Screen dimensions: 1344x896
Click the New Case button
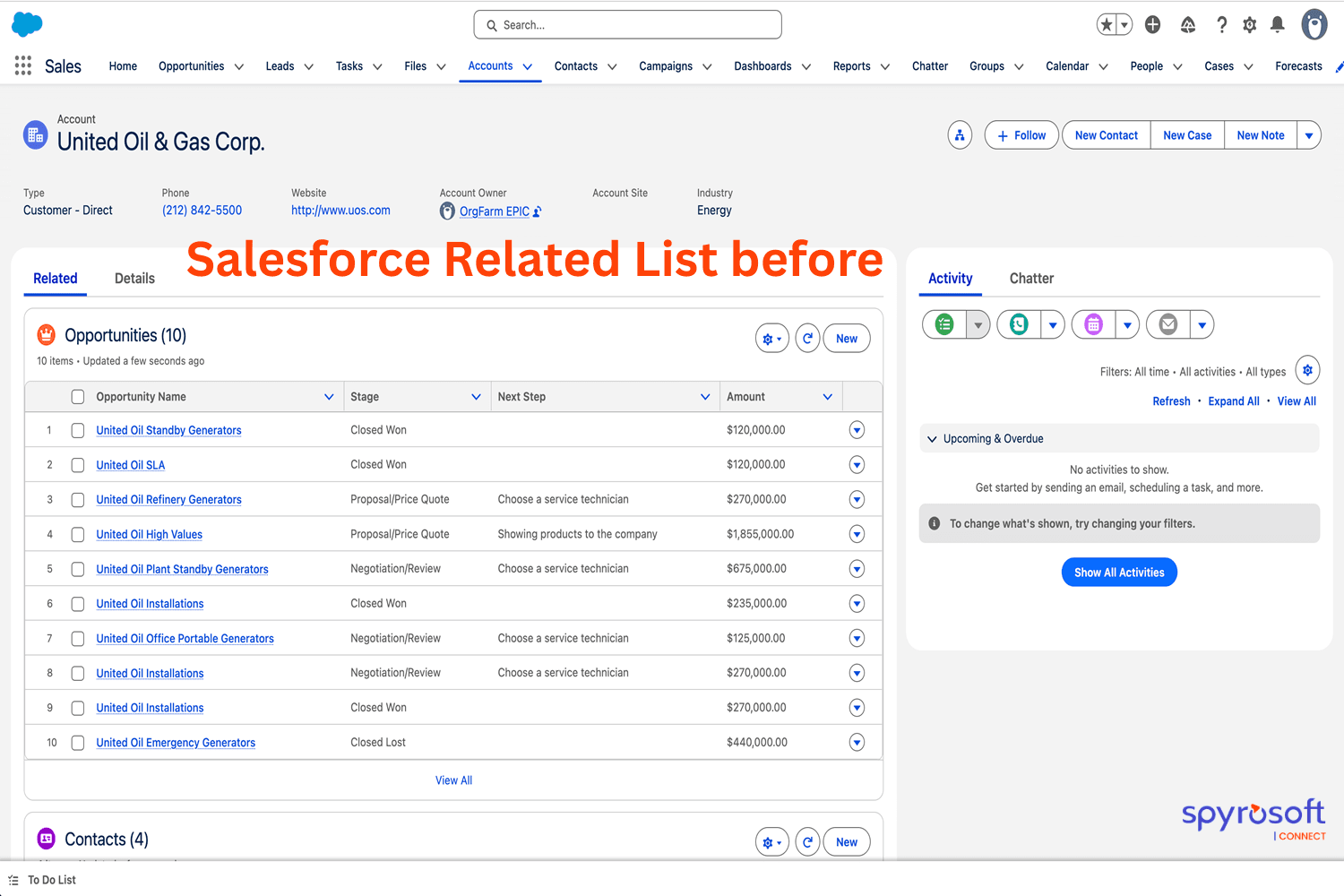point(1187,135)
